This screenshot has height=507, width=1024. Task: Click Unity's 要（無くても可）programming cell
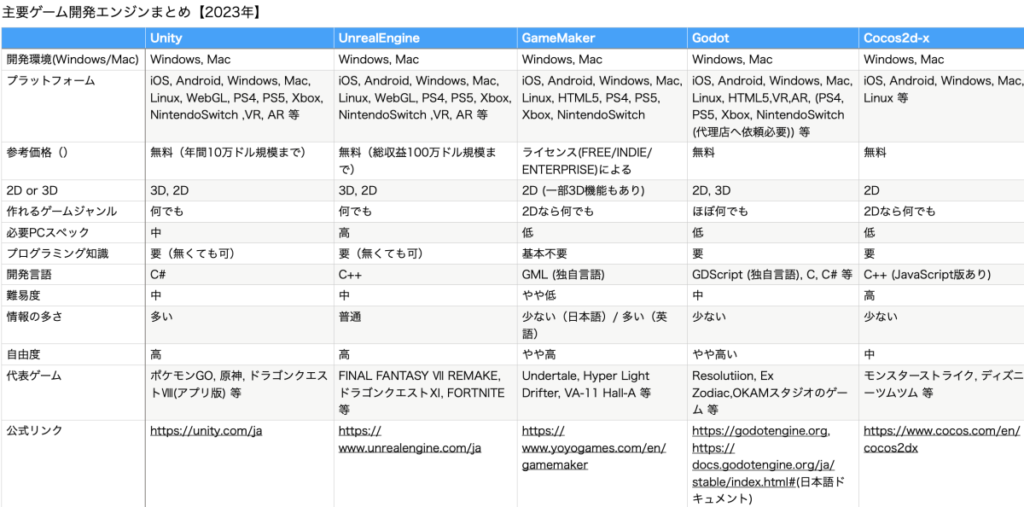point(239,254)
